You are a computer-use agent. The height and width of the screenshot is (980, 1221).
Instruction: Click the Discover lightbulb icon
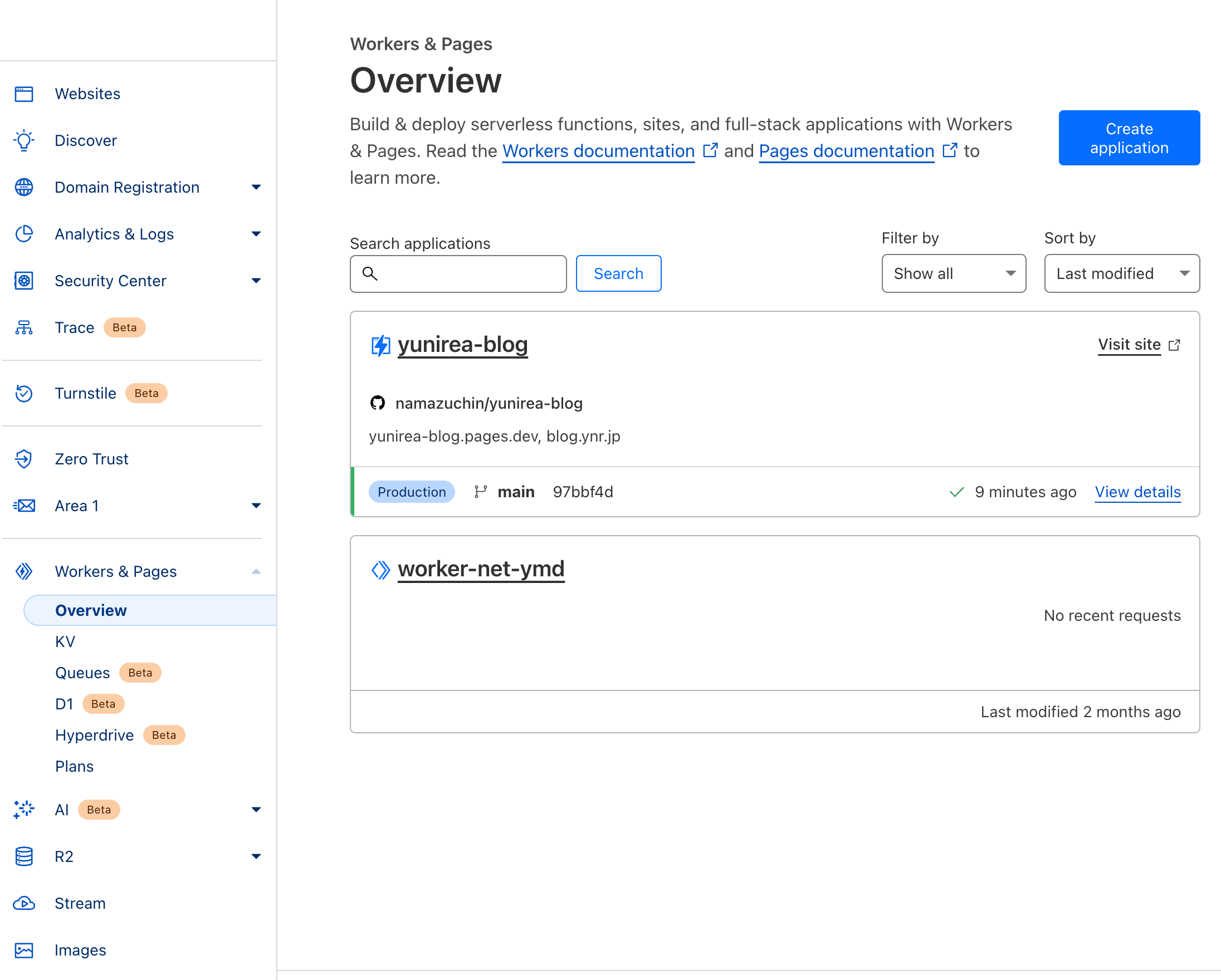[x=24, y=140]
